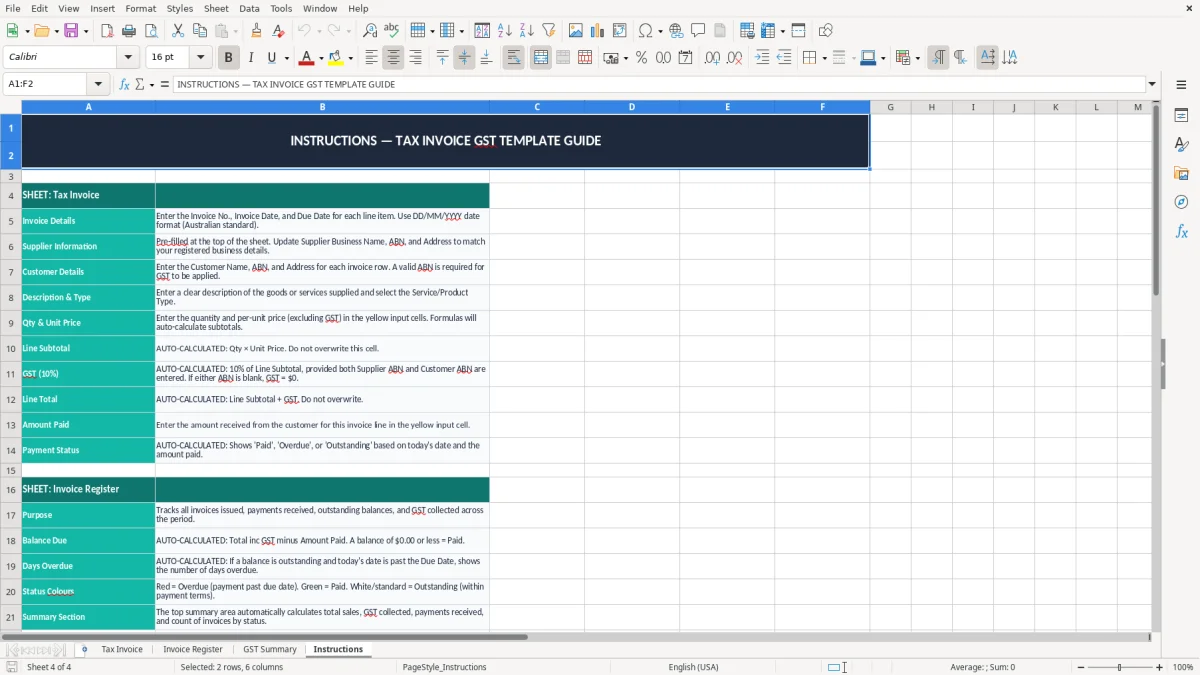Click the 100% zoom level
Viewport: 1200px width, 675px height.
[x=1183, y=667]
